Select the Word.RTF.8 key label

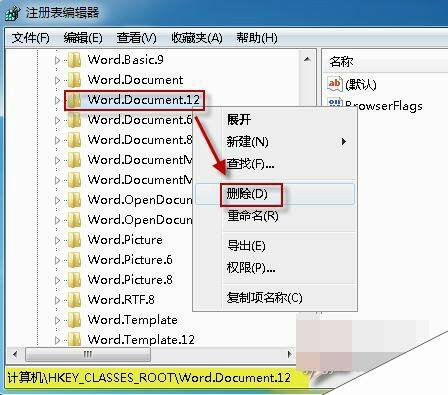point(121,300)
